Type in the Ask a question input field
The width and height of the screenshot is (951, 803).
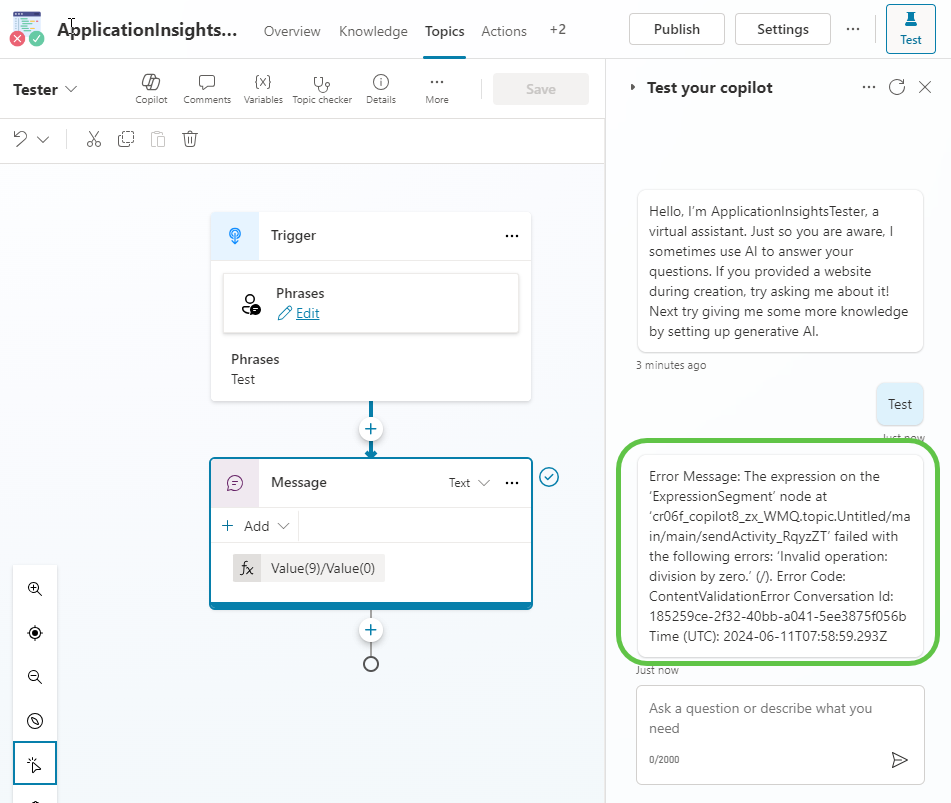(x=780, y=718)
